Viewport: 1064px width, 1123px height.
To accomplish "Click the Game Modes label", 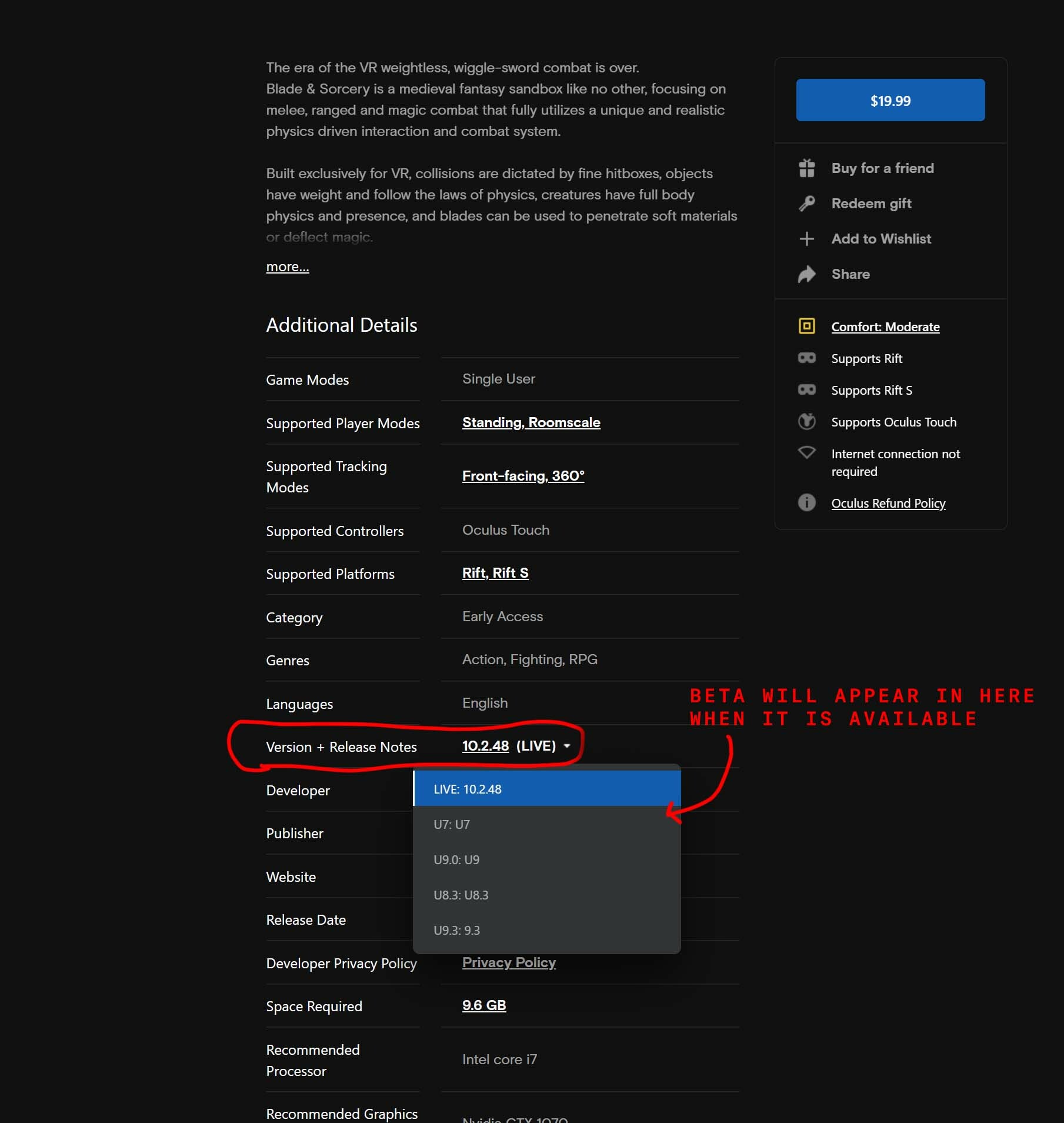I will tap(307, 380).
